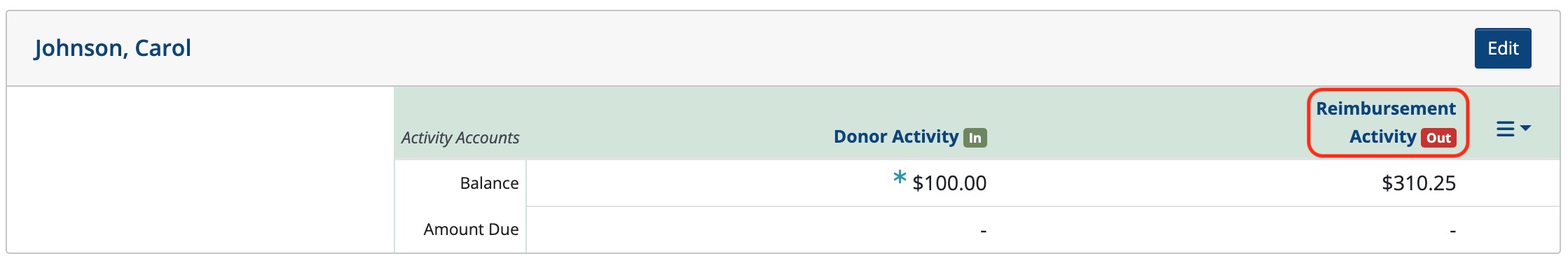Click the blue asterisk beside $100.00

[900, 178]
